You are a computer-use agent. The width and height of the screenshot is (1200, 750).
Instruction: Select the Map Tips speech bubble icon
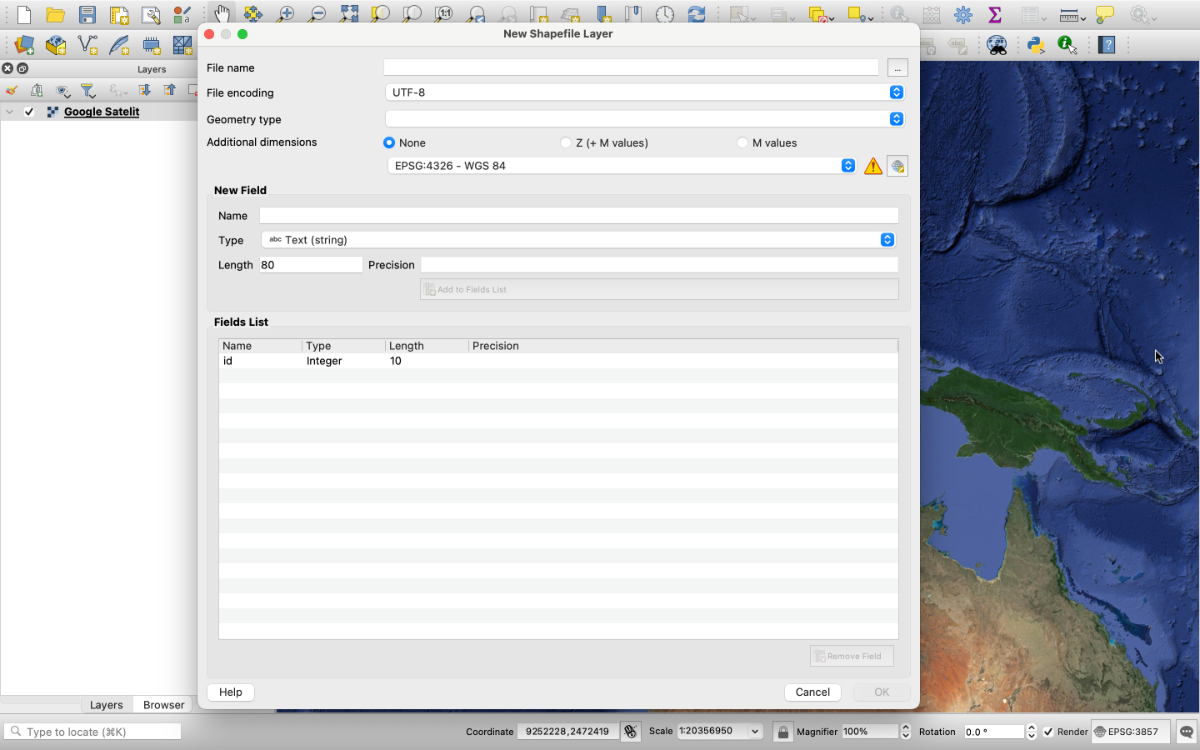(1105, 15)
